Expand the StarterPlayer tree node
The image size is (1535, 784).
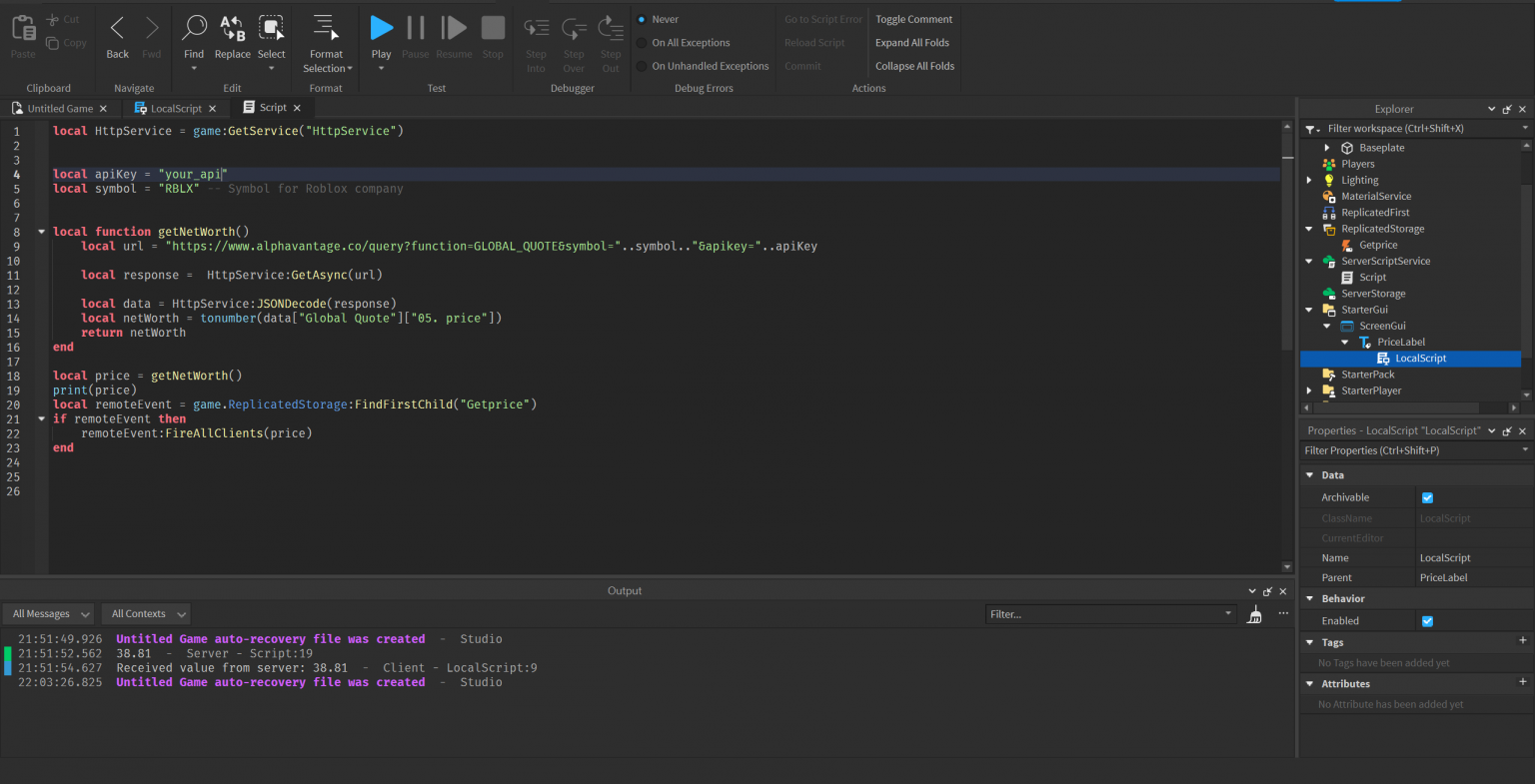1309,391
